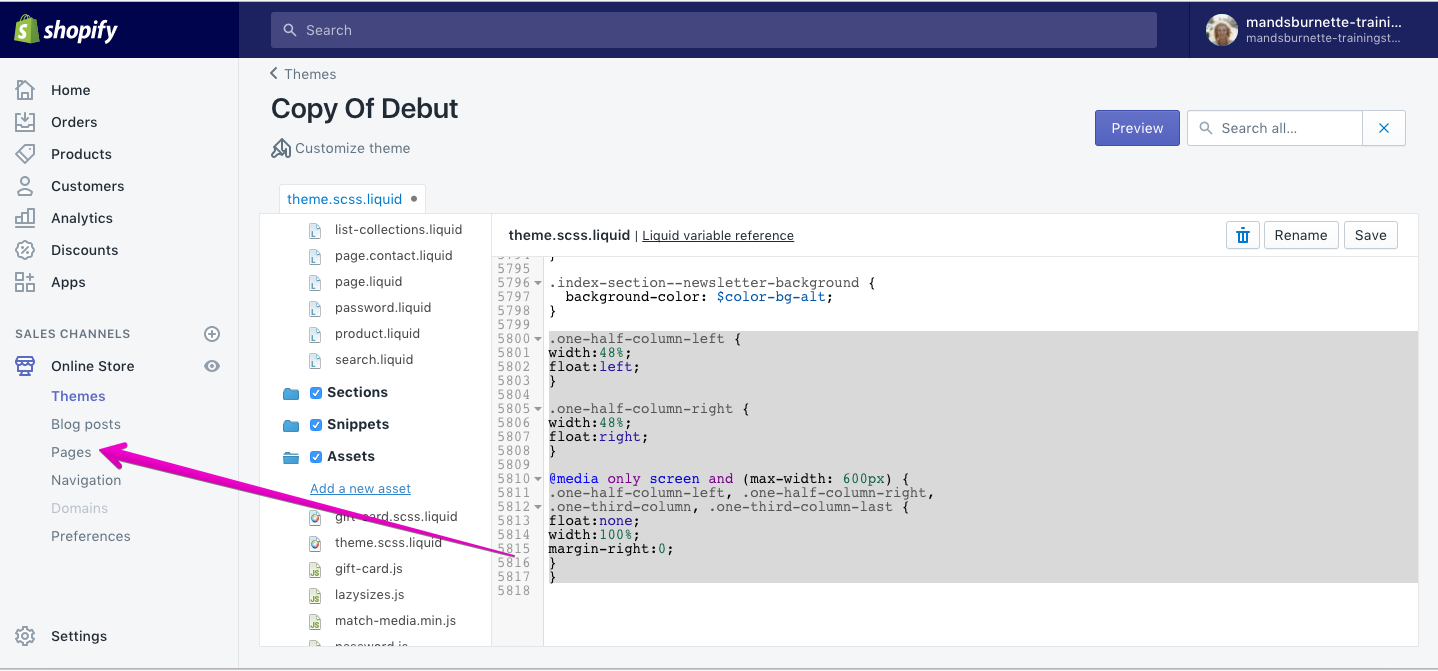
Task: Click the top Search field
Action: pos(714,30)
